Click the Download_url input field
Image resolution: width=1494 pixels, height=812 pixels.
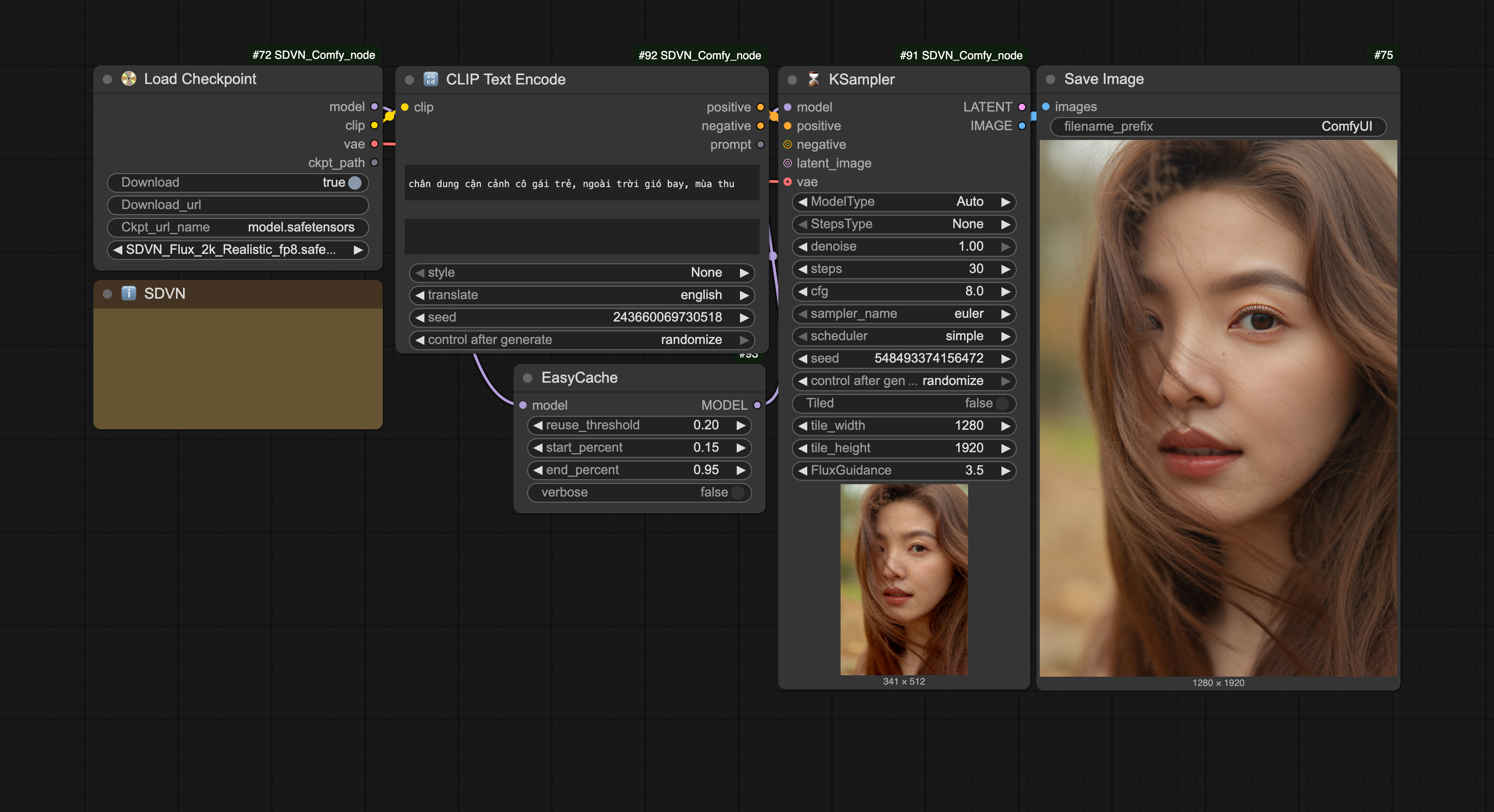click(239, 205)
